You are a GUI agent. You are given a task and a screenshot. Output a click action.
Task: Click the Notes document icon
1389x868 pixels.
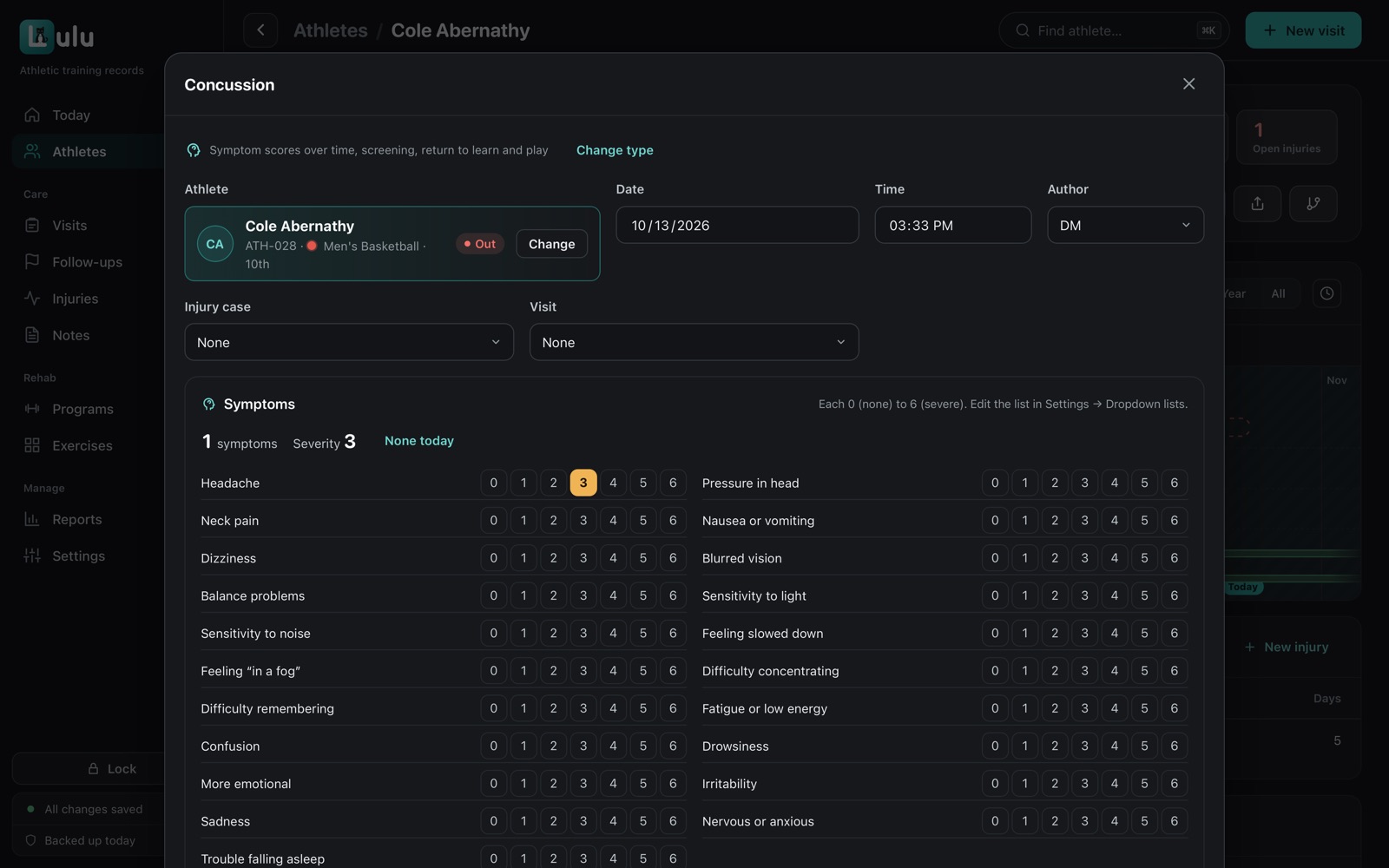pyautogui.click(x=32, y=335)
